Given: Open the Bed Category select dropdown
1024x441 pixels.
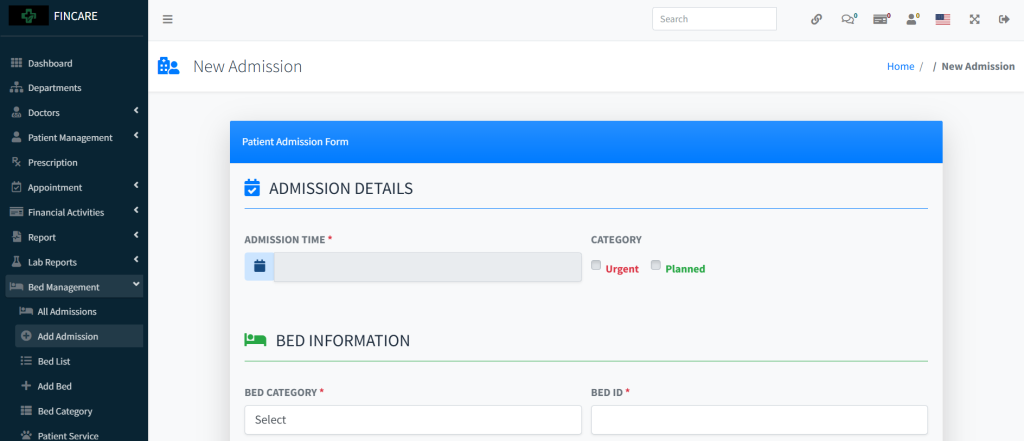Looking at the screenshot, I should (x=412, y=420).
